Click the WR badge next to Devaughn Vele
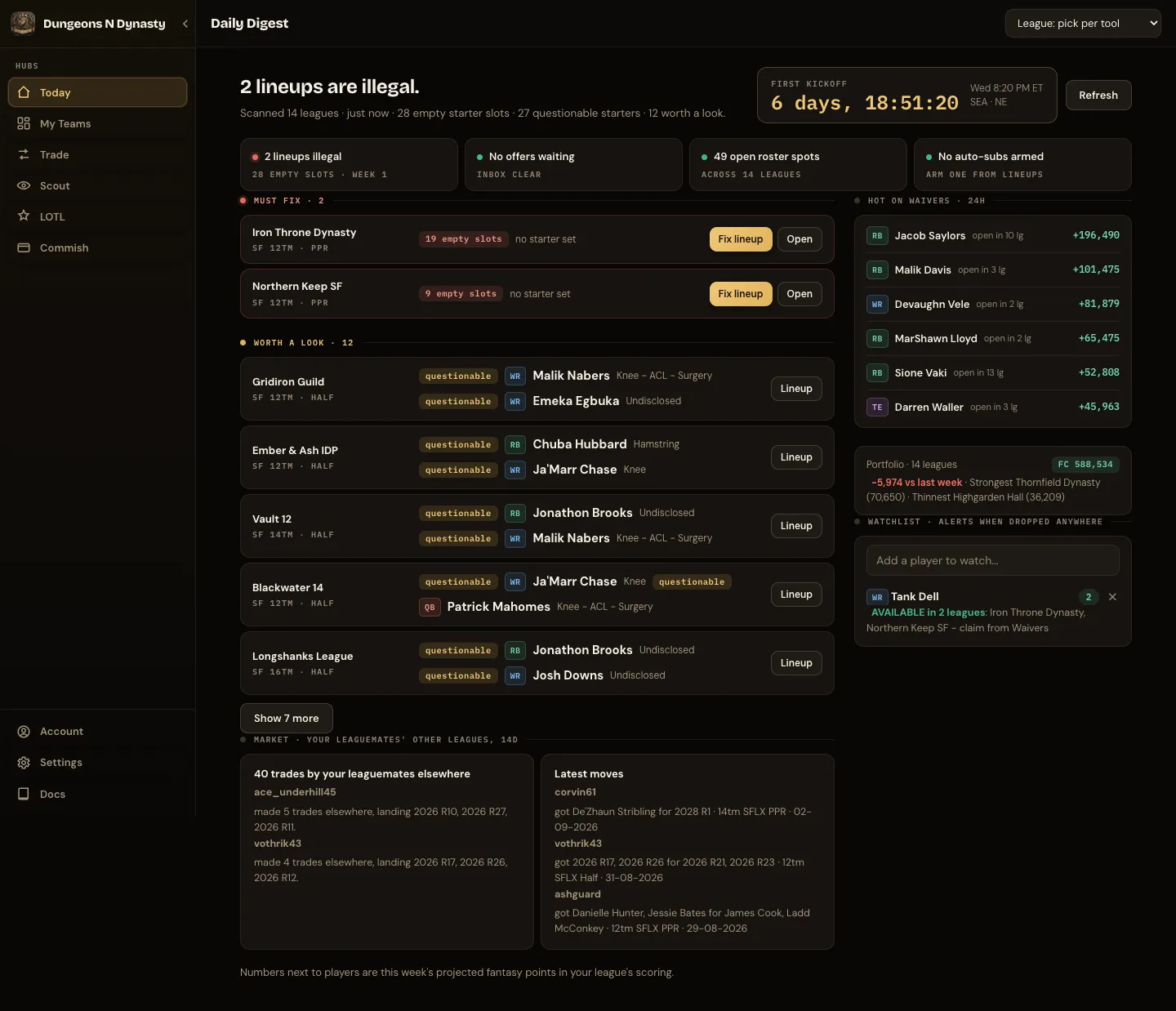The image size is (1176, 1011). click(x=877, y=305)
